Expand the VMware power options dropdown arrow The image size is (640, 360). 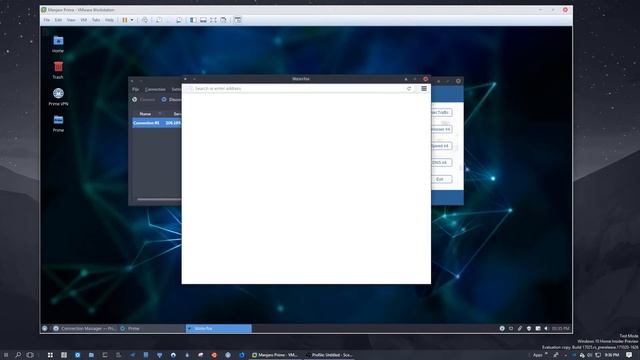[x=132, y=20]
